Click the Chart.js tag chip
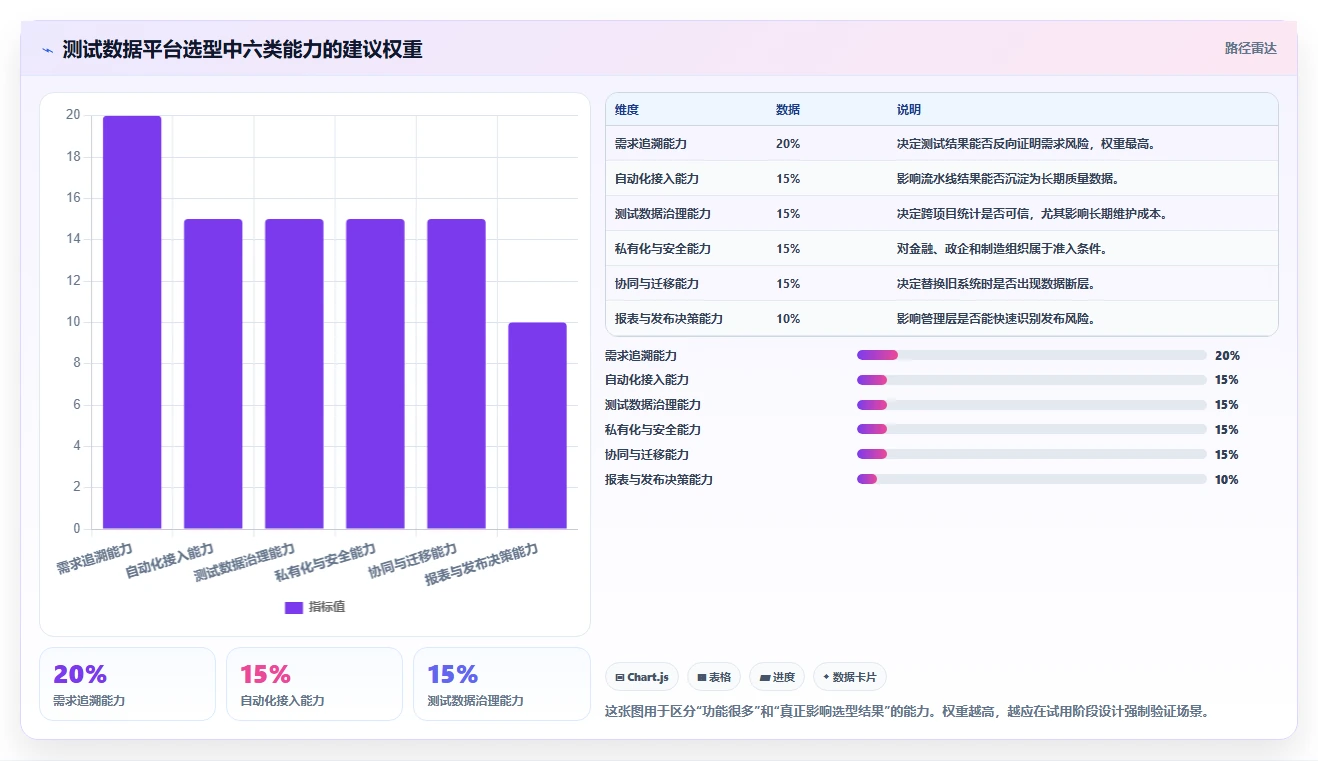Viewport: 1318px width, 761px height. pos(642,677)
